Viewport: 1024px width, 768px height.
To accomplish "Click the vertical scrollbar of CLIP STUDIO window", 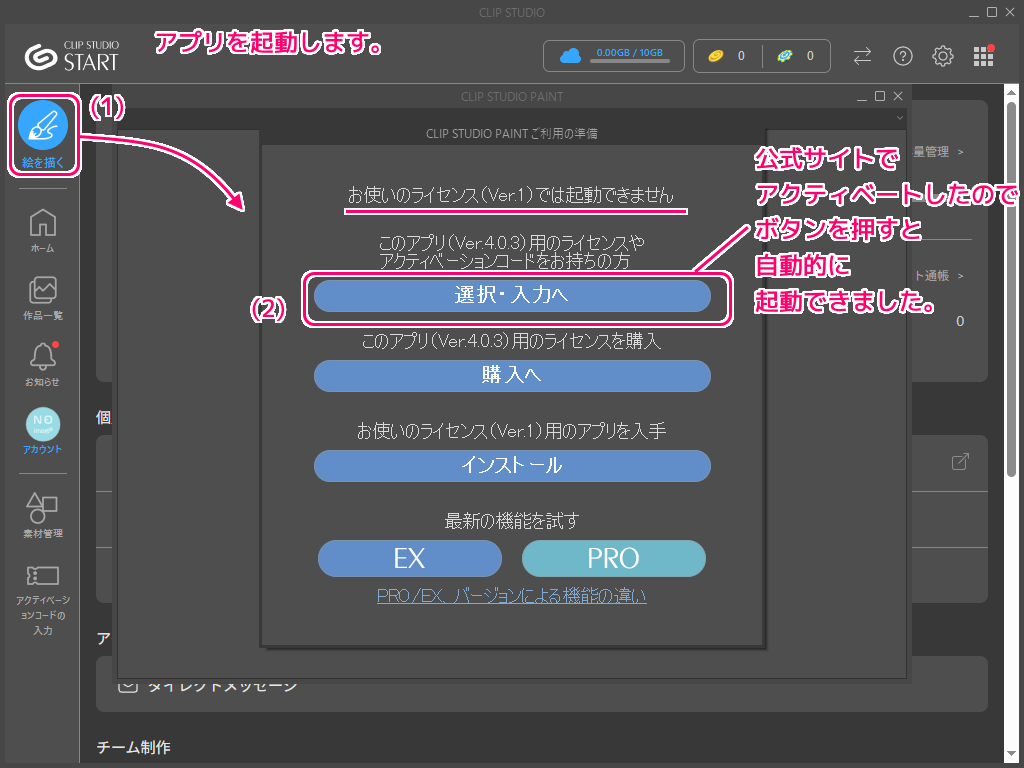I will 1011,289.
